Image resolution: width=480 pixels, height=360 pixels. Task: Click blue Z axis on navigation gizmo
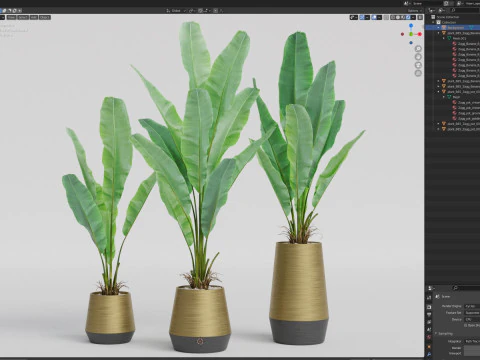(x=411, y=25)
